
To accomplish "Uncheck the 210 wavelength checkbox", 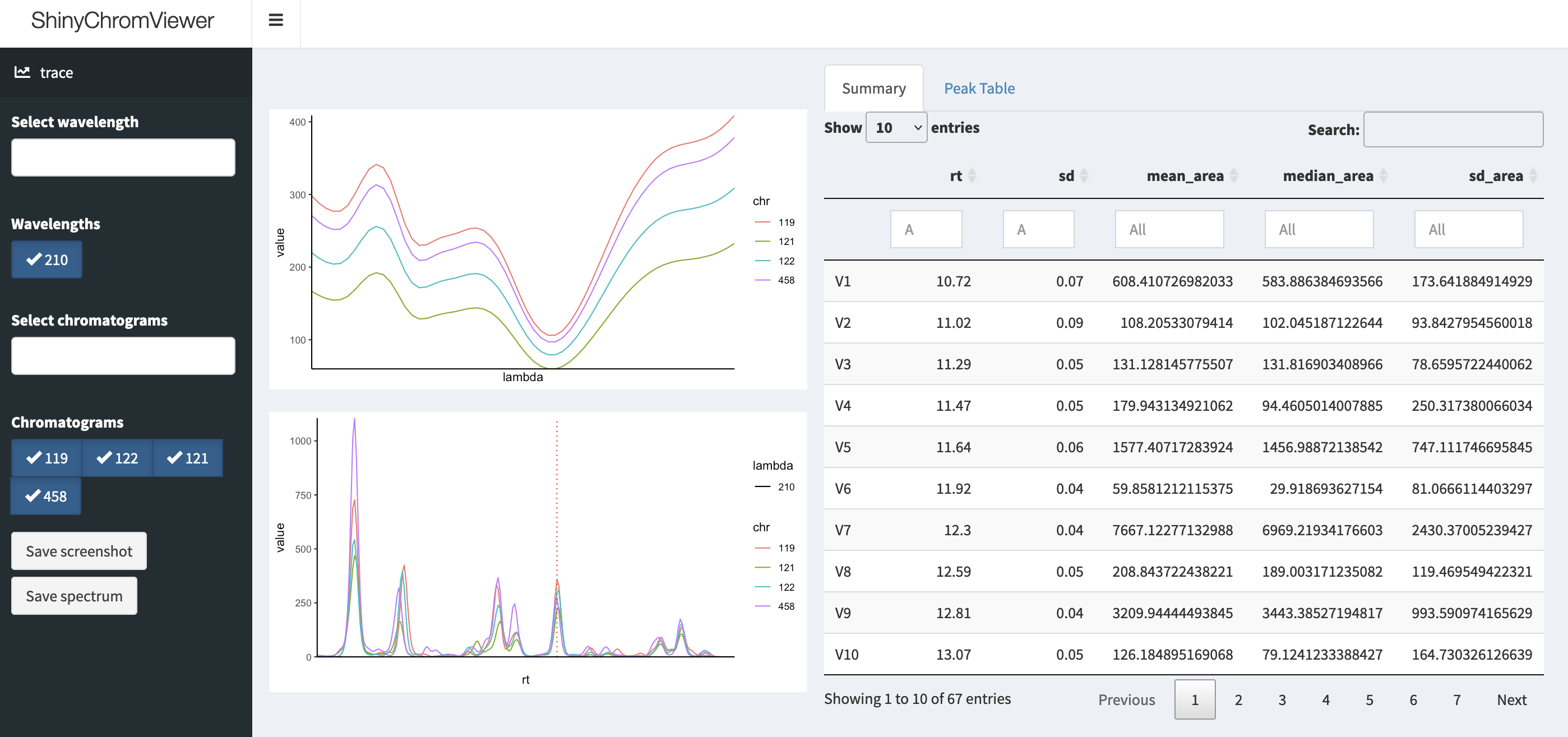I will [47, 260].
